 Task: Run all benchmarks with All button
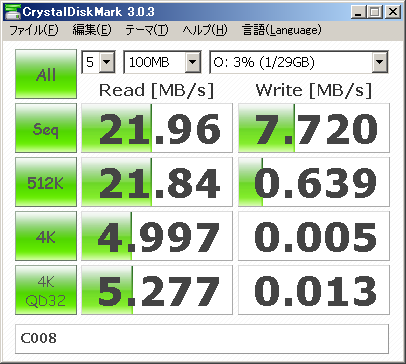[46, 74]
